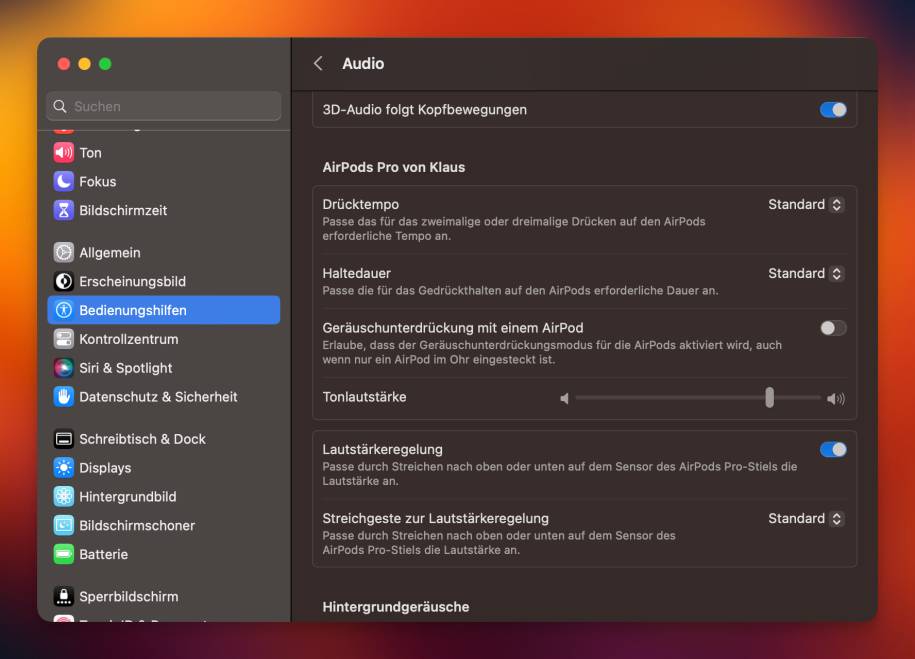This screenshot has width=915, height=659.
Task: Open Fokus settings in sidebar
Action: pos(163,182)
